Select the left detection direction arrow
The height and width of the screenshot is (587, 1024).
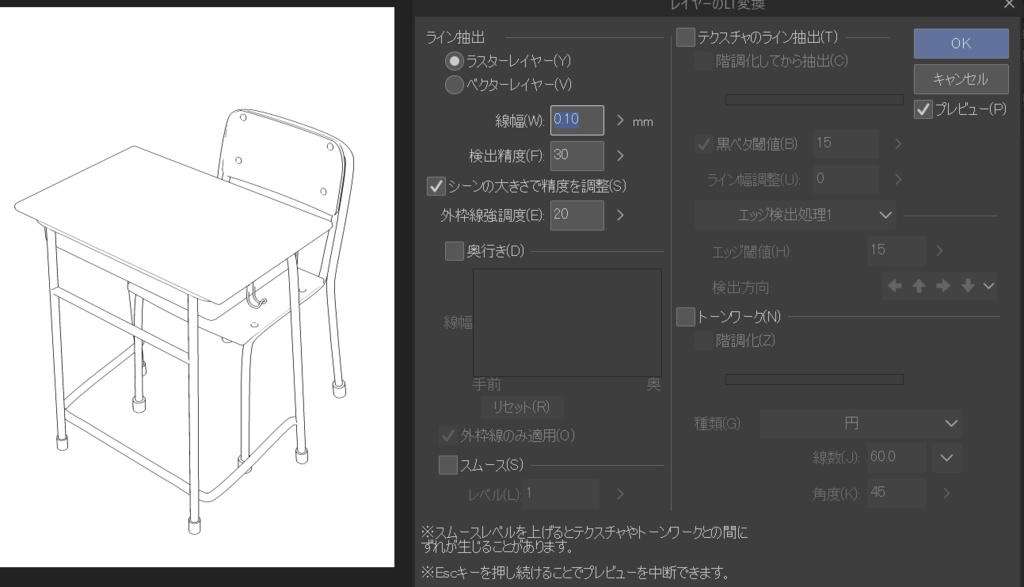pyautogui.click(x=894, y=285)
